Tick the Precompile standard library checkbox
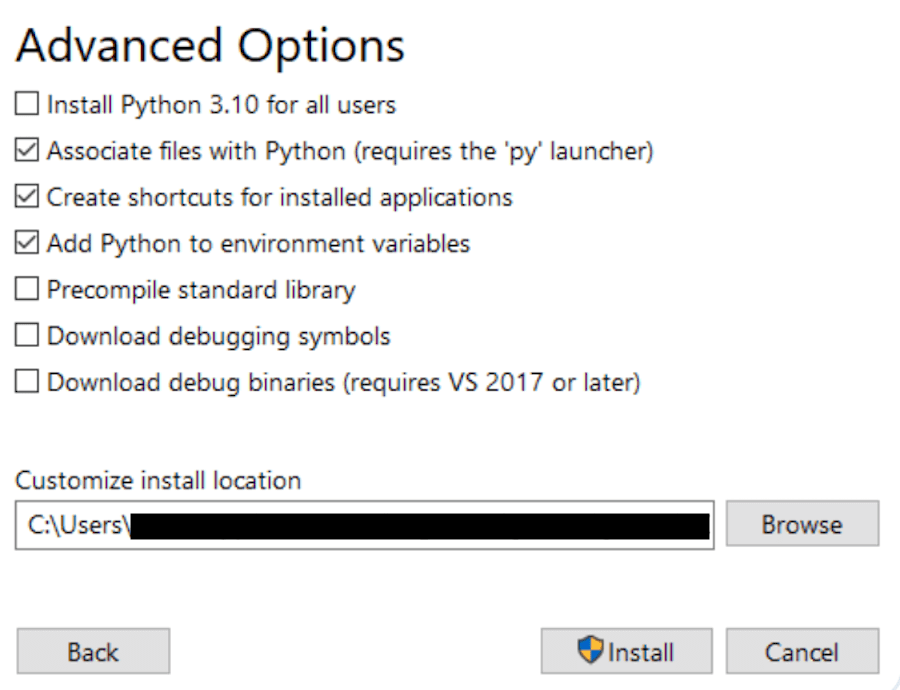Screen dimensions: 900x690 (x=27, y=290)
